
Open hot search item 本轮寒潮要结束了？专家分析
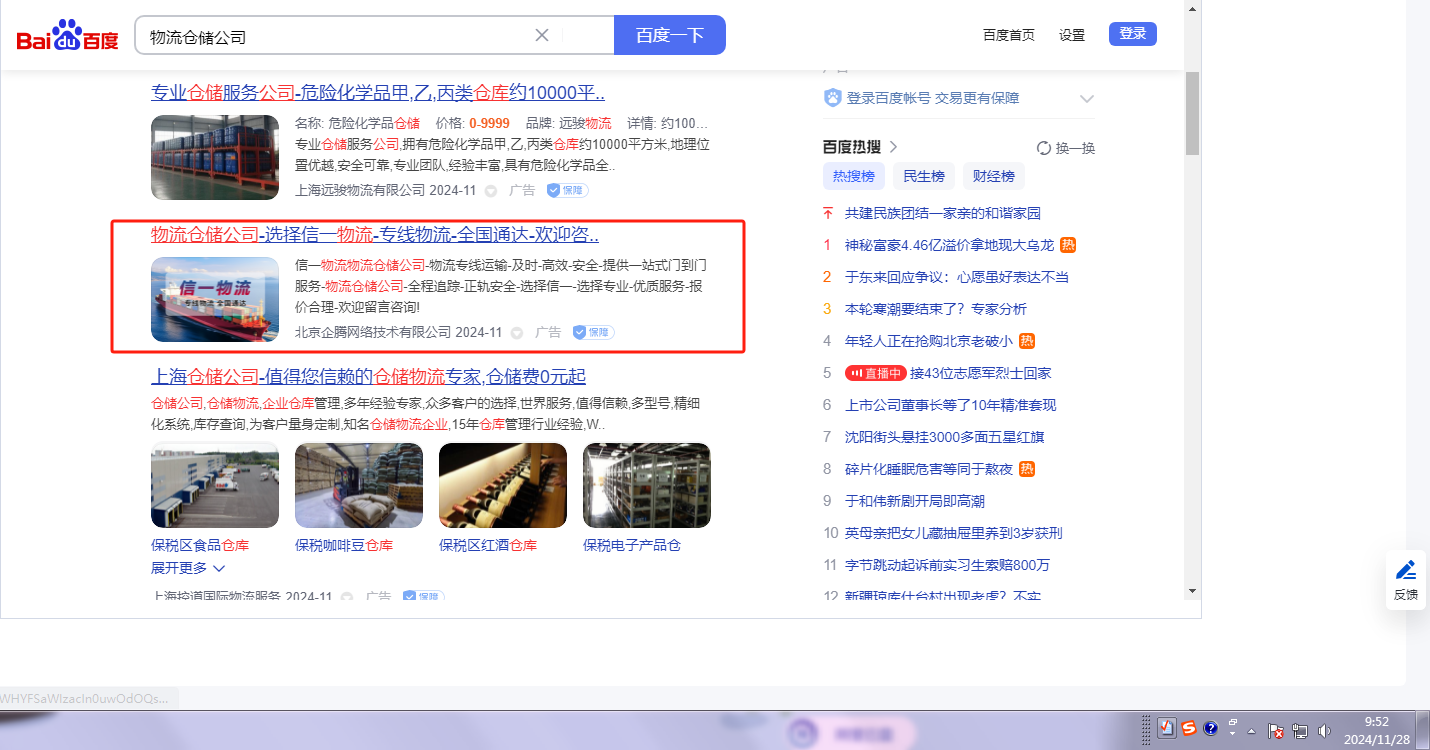(x=935, y=309)
